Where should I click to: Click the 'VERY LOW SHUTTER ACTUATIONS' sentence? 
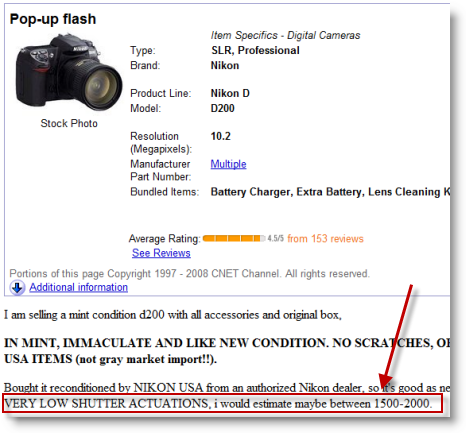pyautogui.click(x=218, y=404)
